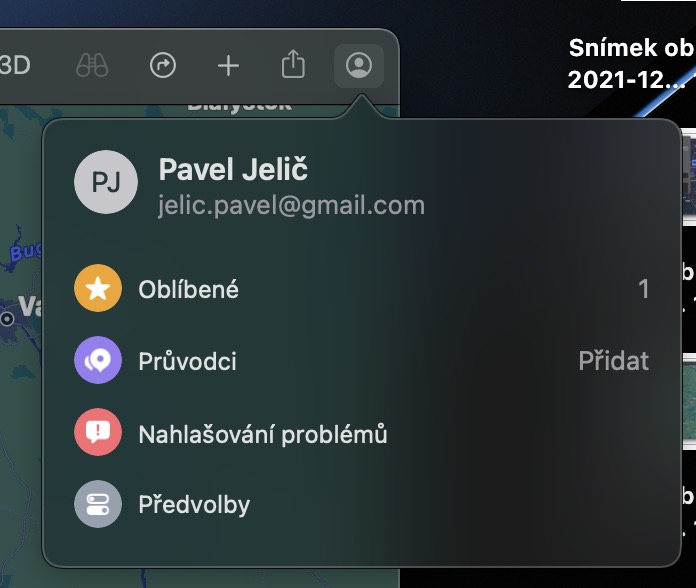Select the Snímek obrazovky desktop file

[x=632, y=64]
